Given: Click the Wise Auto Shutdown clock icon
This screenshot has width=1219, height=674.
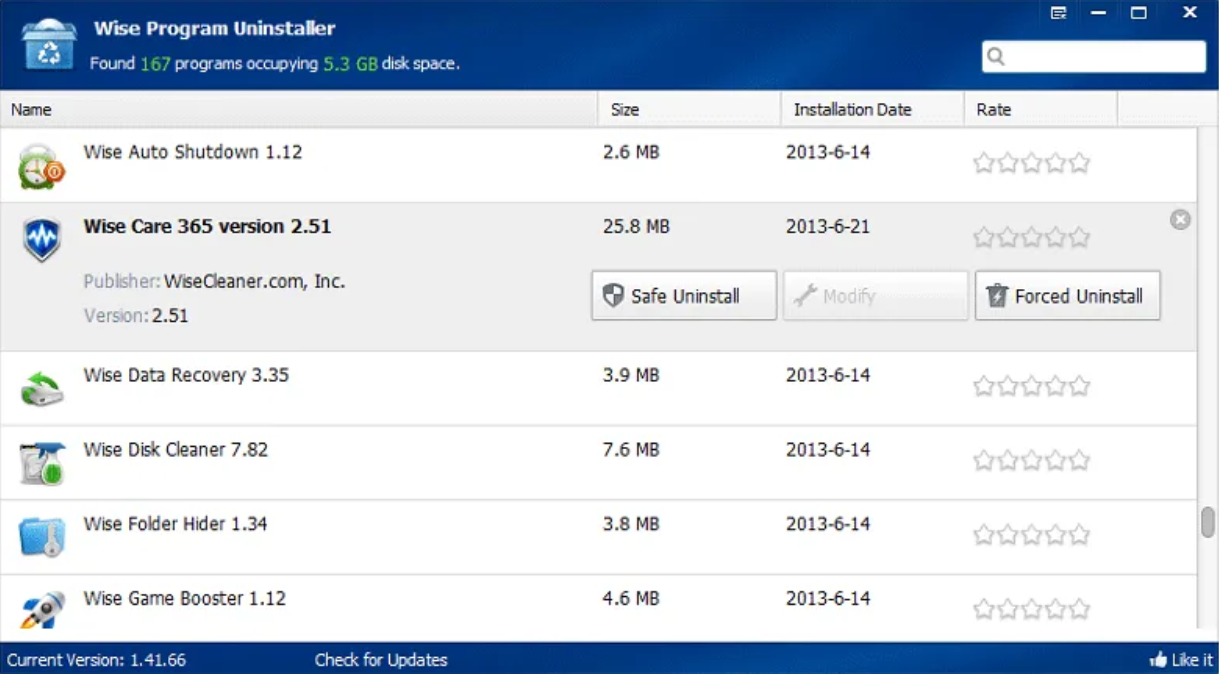Looking at the screenshot, I should pyautogui.click(x=41, y=166).
